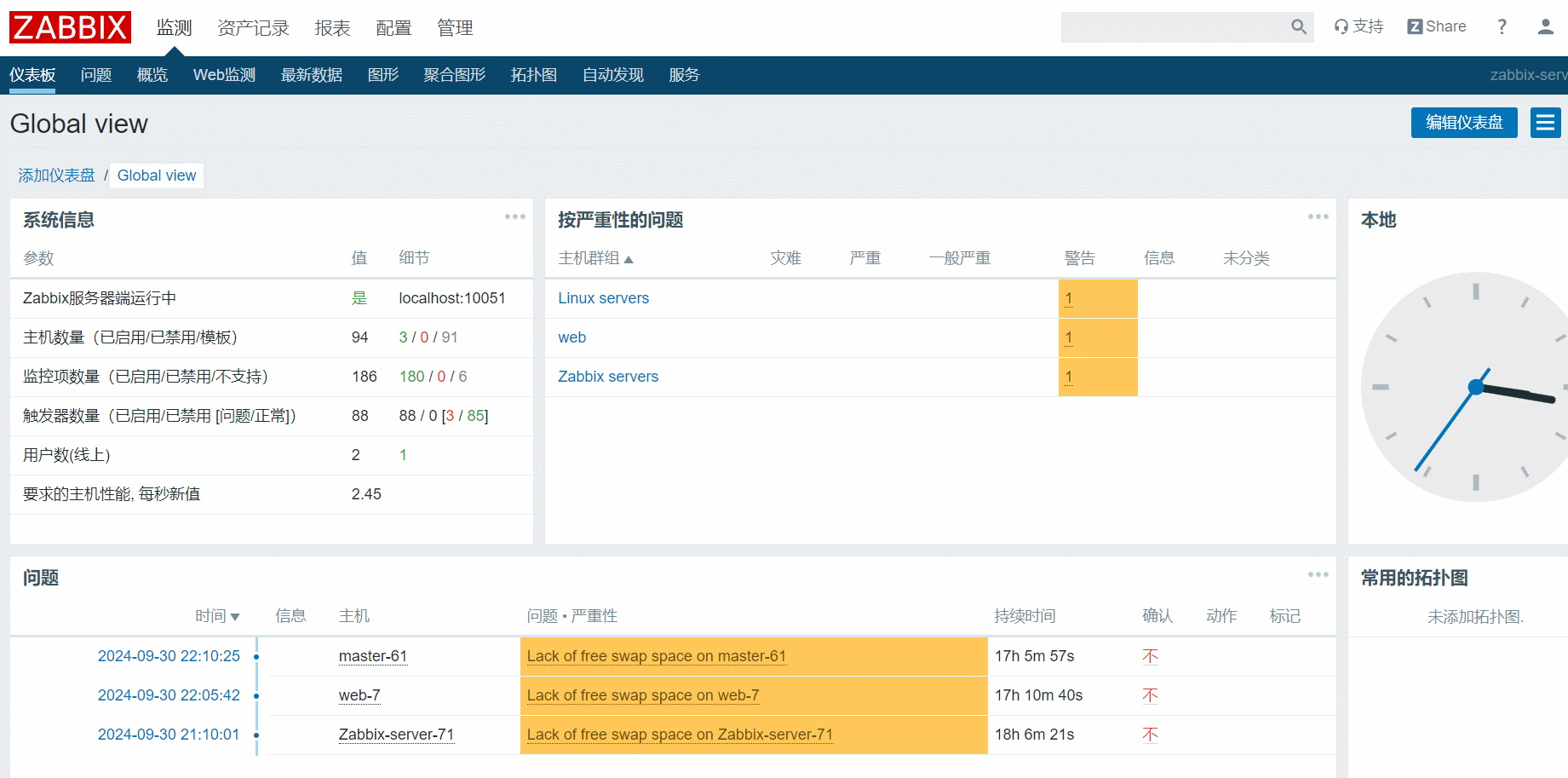The height and width of the screenshot is (778, 1568).
Task: Sort by the 主机群组 column header
Action: tap(595, 258)
